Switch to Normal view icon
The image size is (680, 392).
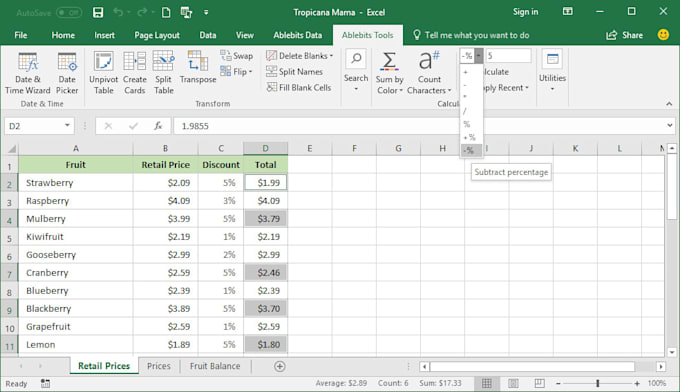click(487, 383)
